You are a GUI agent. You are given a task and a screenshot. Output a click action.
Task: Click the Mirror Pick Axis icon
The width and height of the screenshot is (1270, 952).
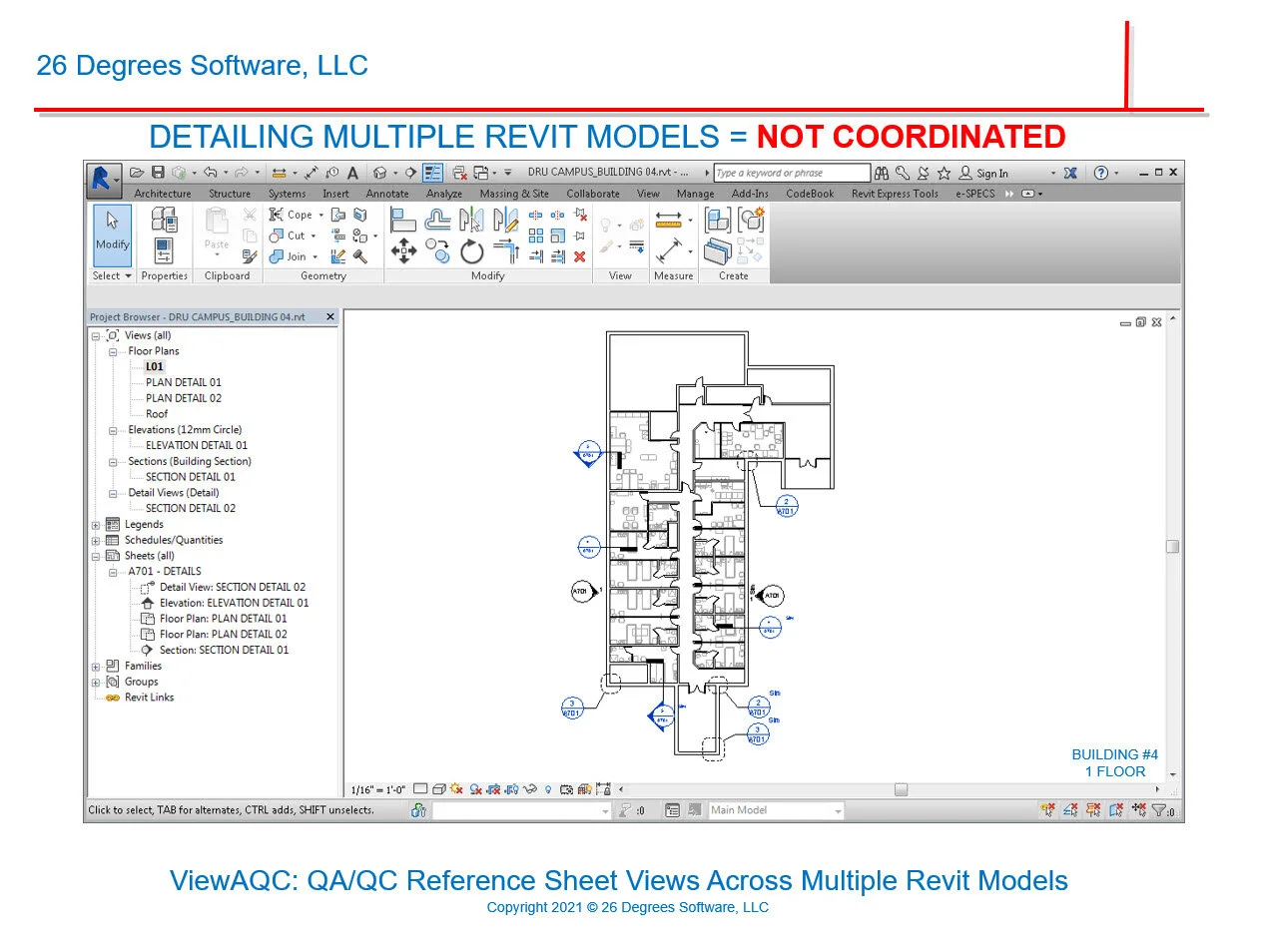click(471, 219)
